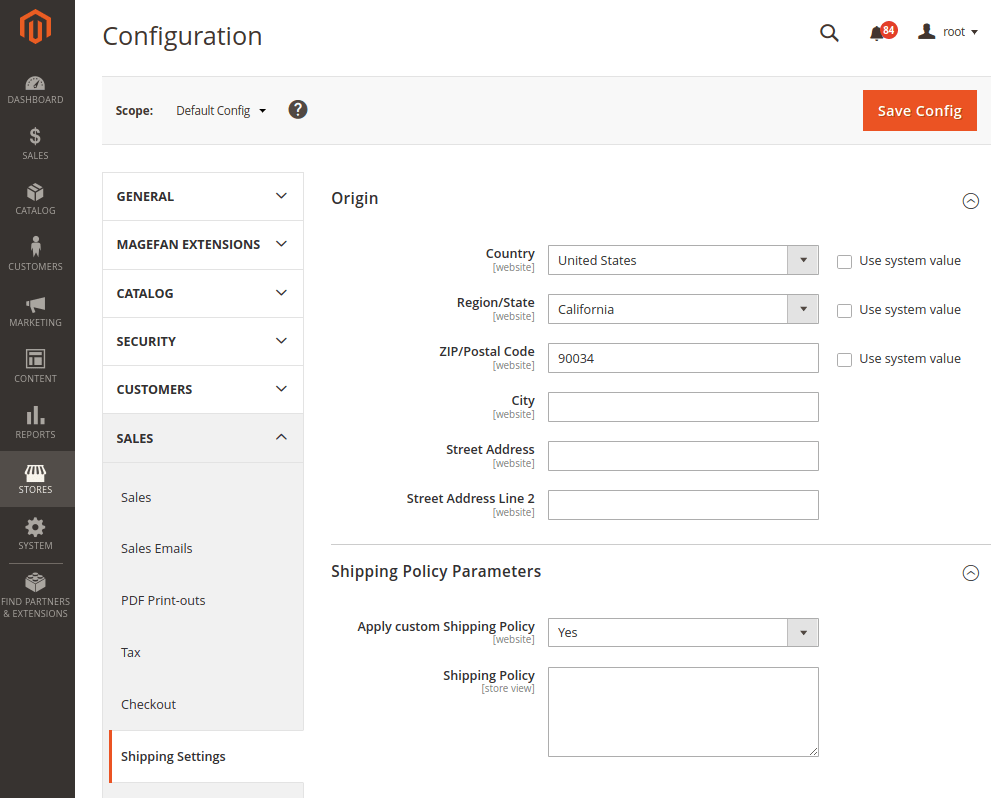Collapse the Origin section
This screenshot has width=1000, height=798.
click(x=969, y=200)
